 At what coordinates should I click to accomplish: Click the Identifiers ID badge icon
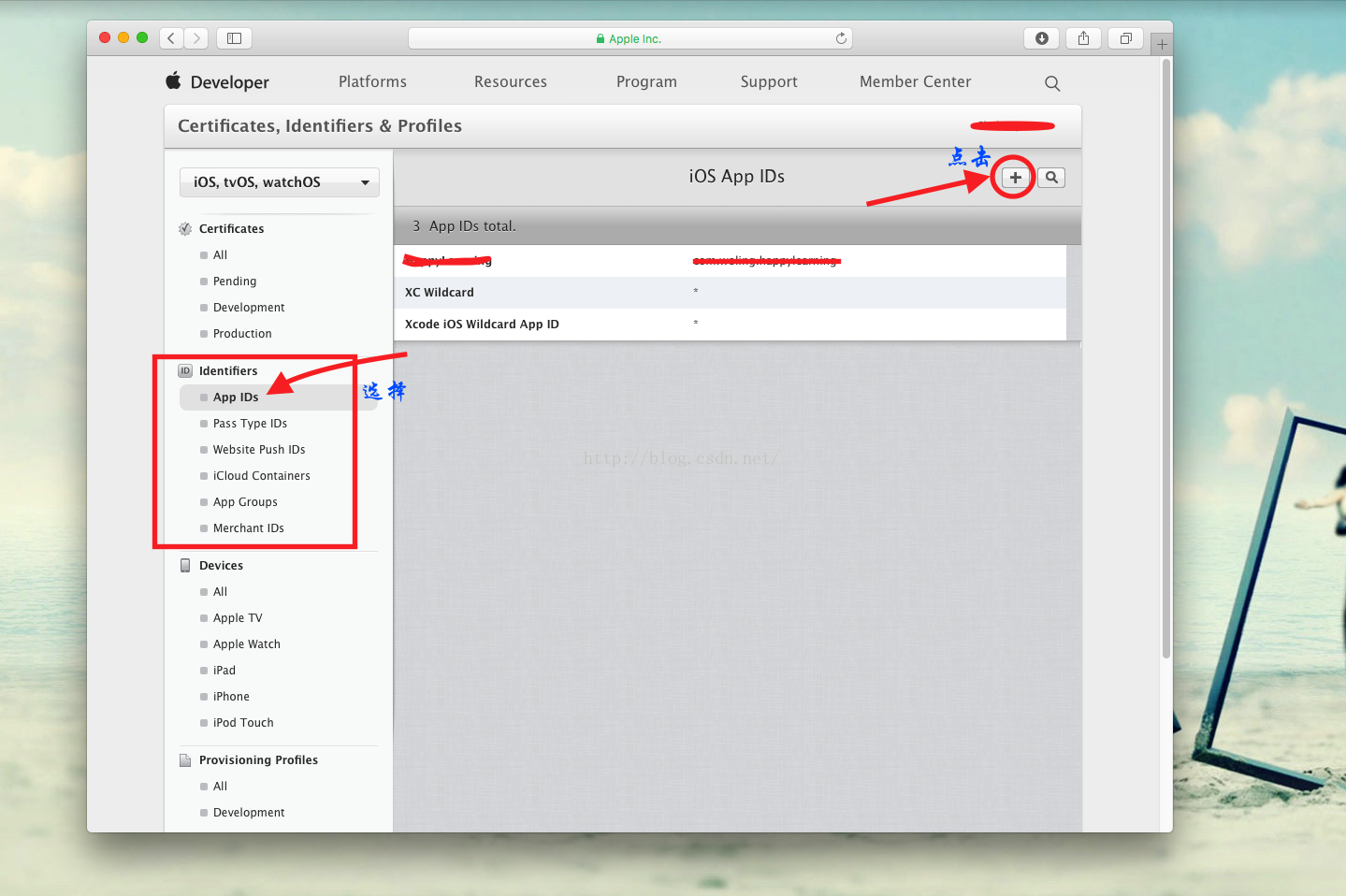(x=185, y=371)
